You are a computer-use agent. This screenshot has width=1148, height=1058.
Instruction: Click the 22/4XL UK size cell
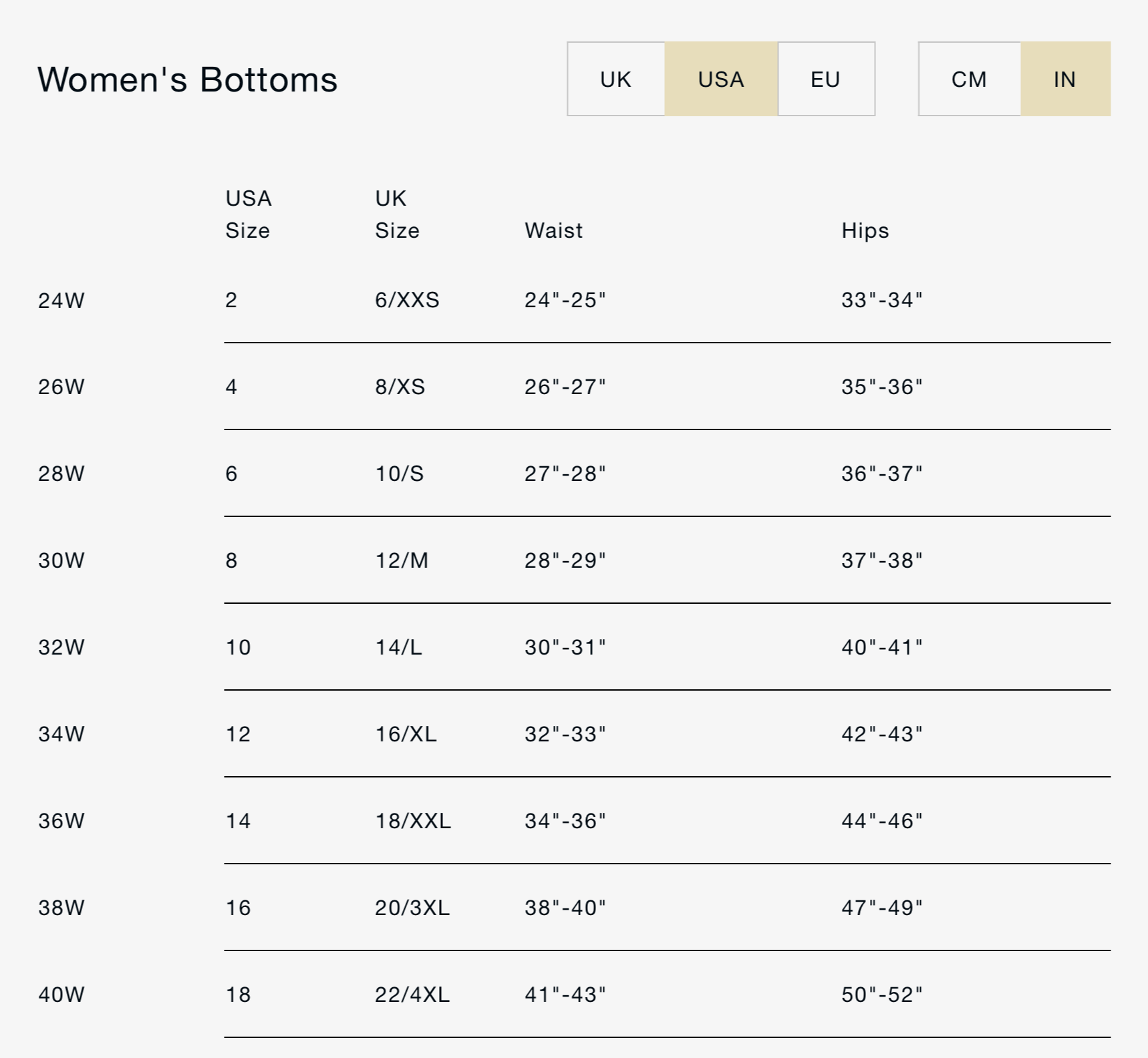point(412,995)
